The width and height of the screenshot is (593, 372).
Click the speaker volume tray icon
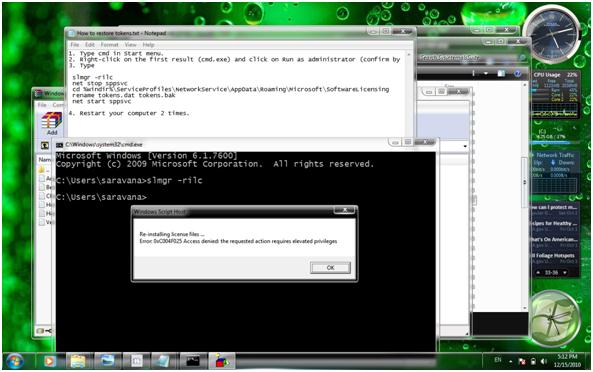pyautogui.click(x=544, y=362)
